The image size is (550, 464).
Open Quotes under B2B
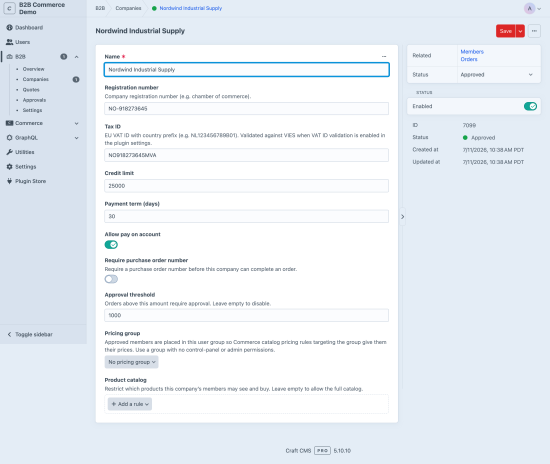point(31,90)
